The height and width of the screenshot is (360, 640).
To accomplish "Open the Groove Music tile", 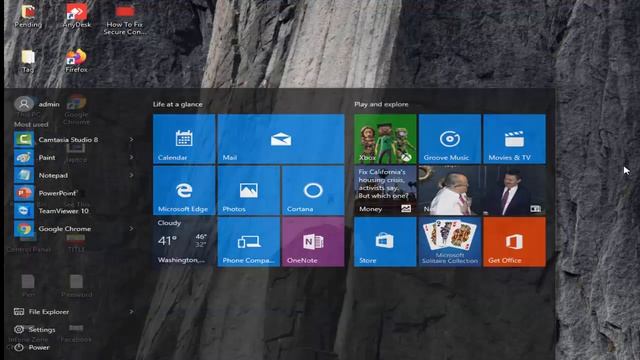I will click(450, 139).
